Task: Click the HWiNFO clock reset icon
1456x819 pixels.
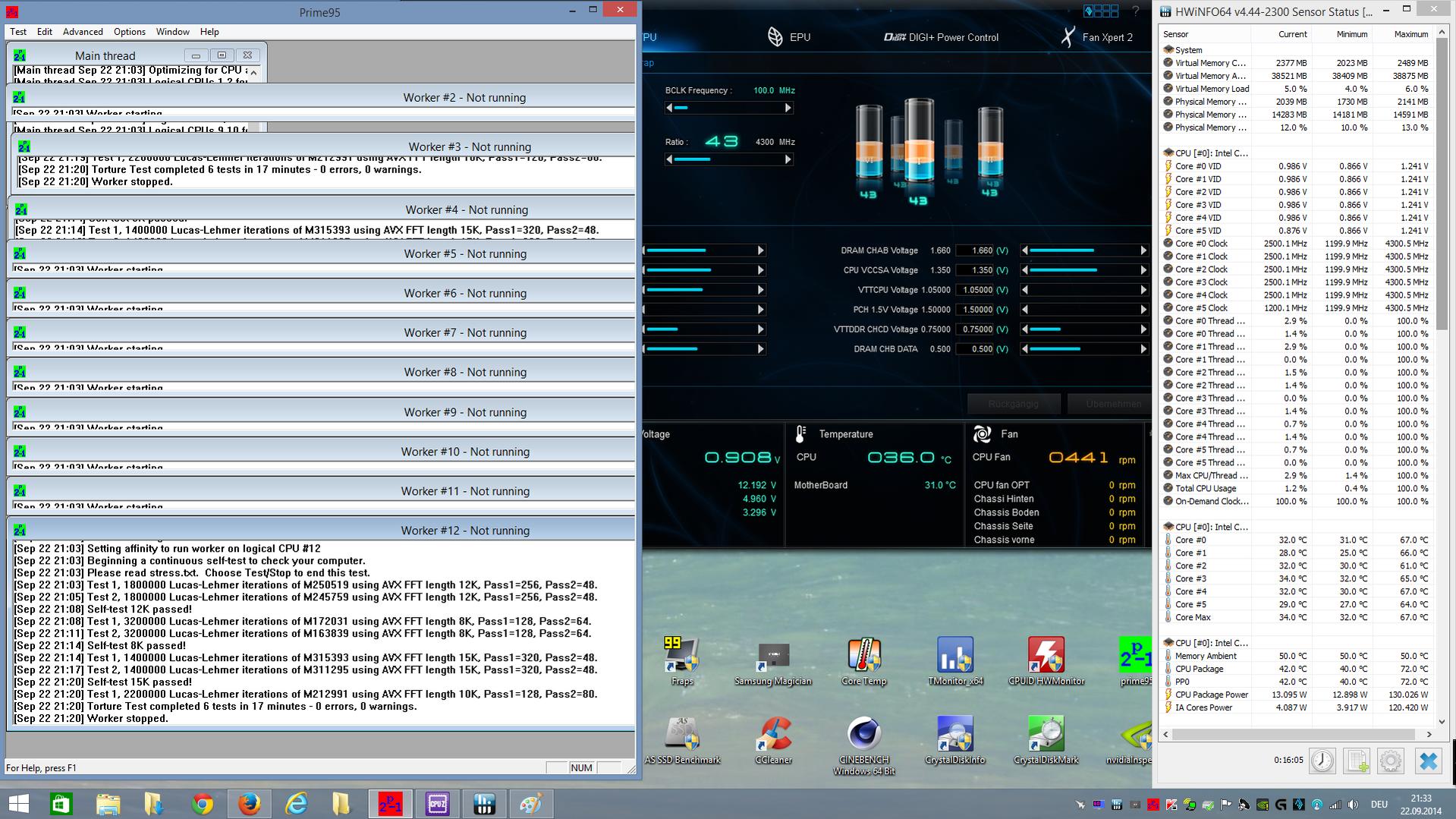Action: click(1322, 761)
